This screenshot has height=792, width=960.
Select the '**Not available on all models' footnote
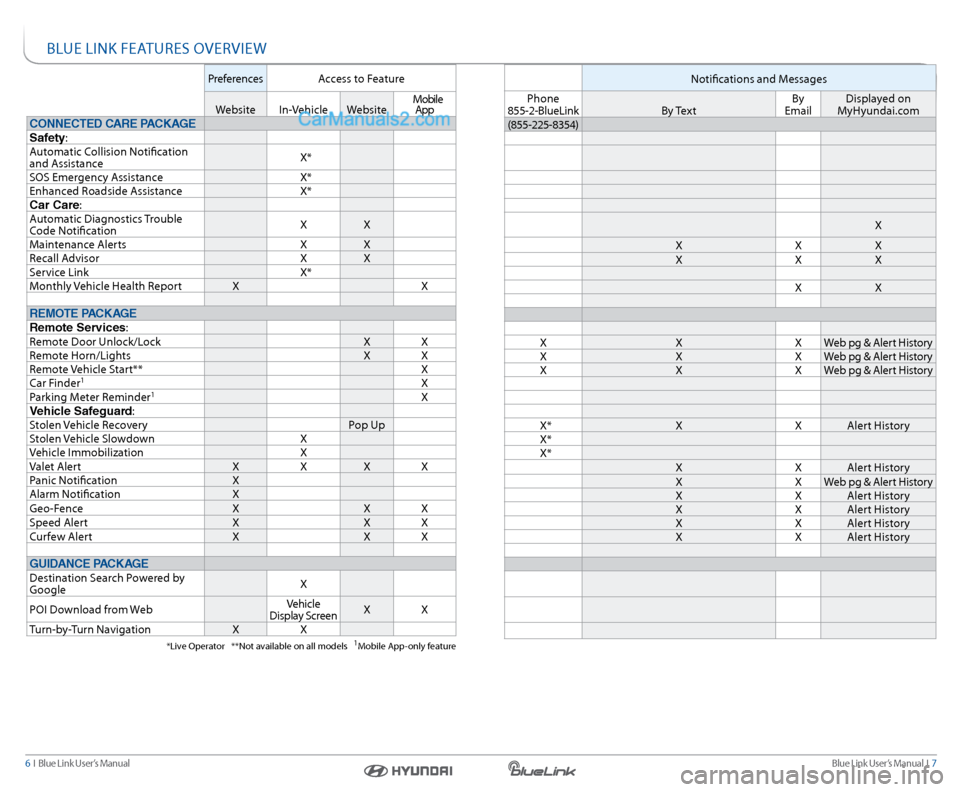[289, 646]
